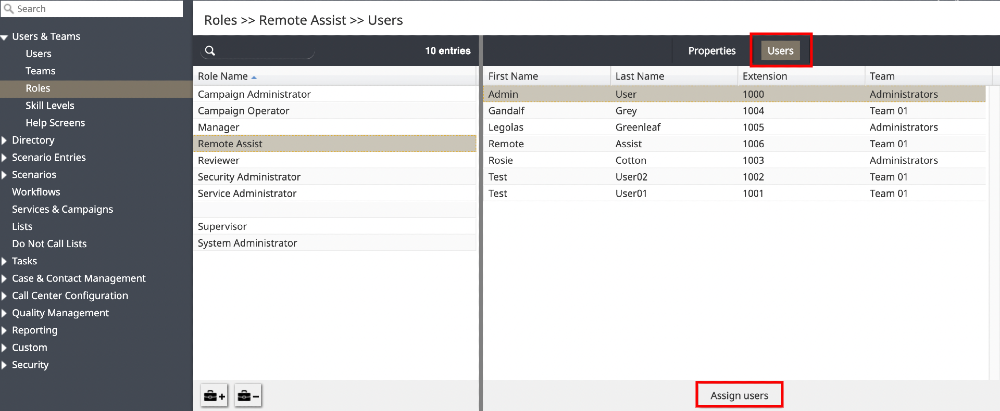
Task: Click the magnifier icon in roles list
Action: (x=210, y=51)
